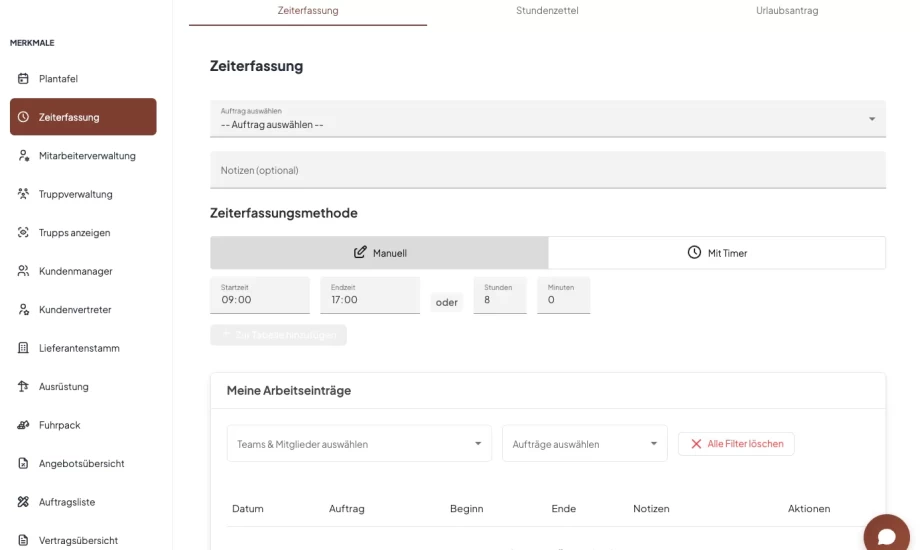Image resolution: width=920 pixels, height=550 pixels.
Task: Click the Ausrüstung crane icon
Action: pos(23,386)
